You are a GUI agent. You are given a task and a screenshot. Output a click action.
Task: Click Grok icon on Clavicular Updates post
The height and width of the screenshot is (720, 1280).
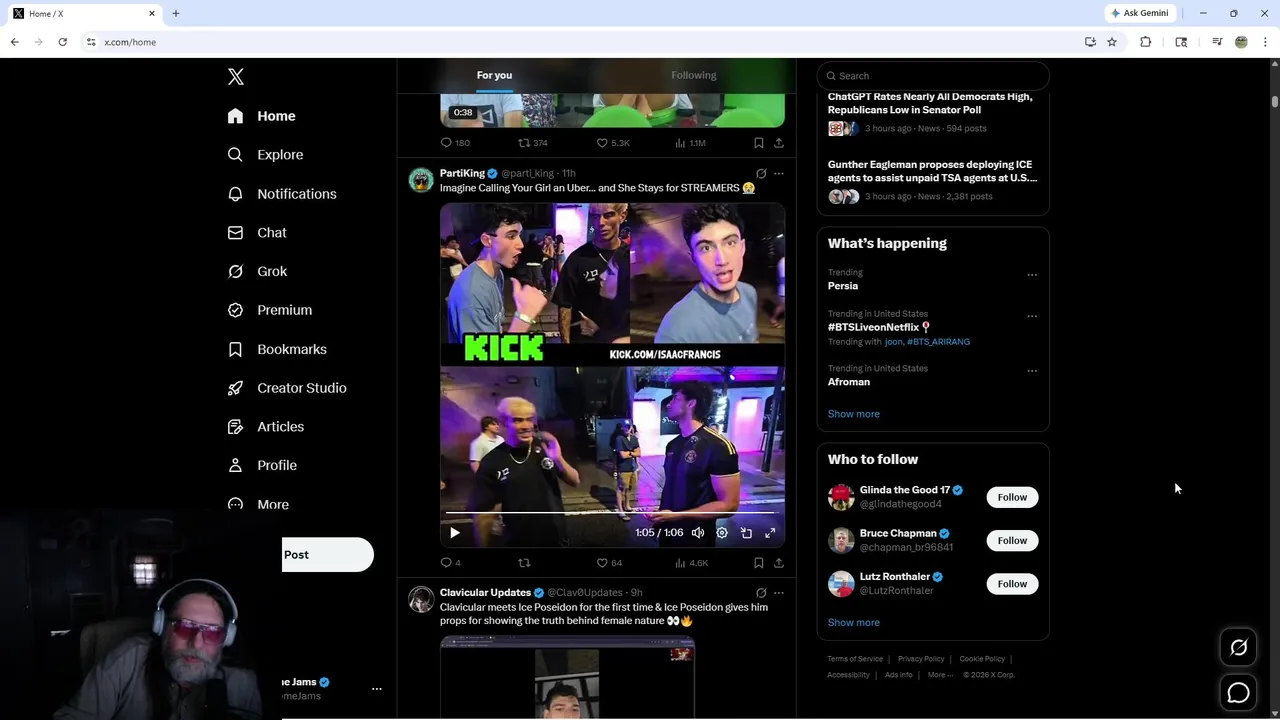point(761,593)
